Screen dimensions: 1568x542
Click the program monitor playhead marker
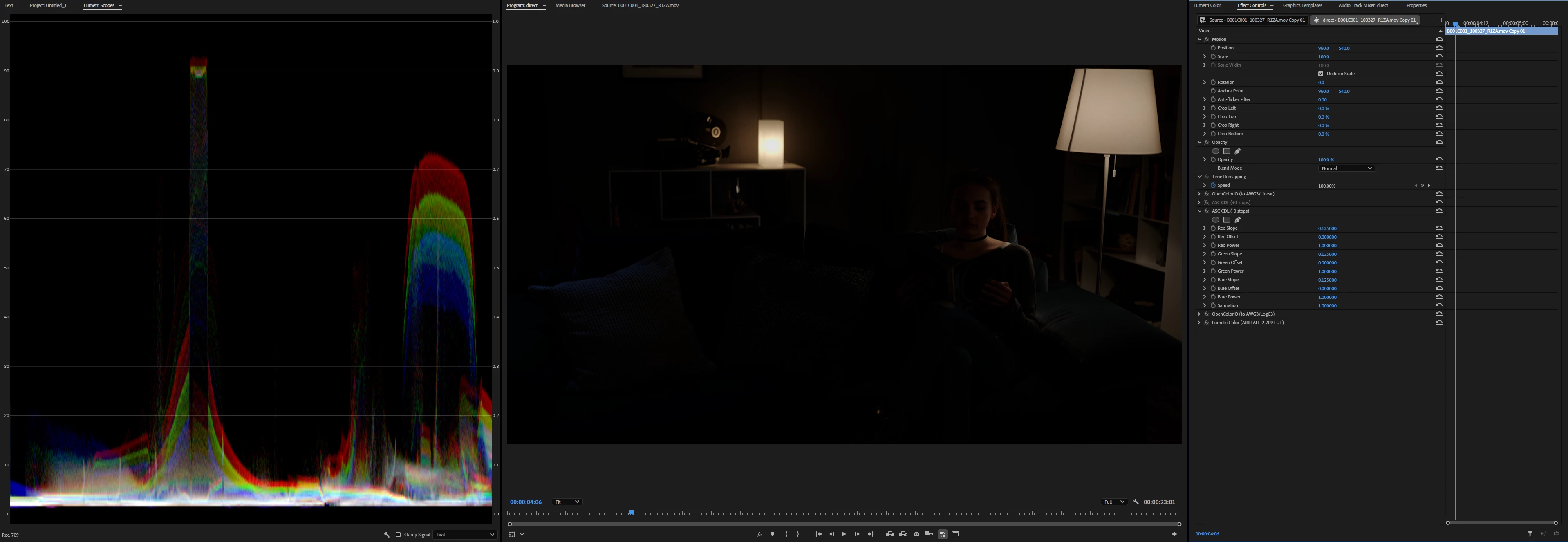(x=631, y=513)
